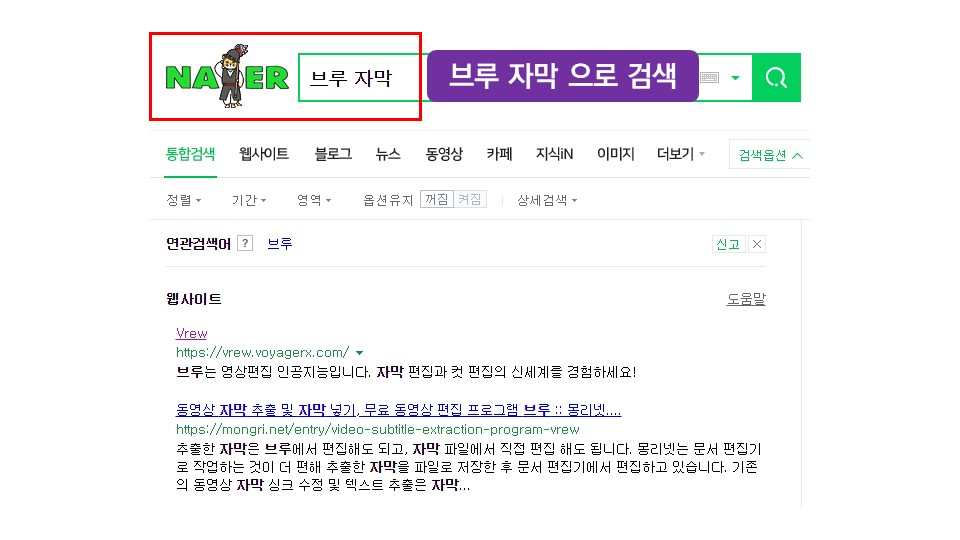Set 옵션유지 to 꺼짐

tap(437, 200)
